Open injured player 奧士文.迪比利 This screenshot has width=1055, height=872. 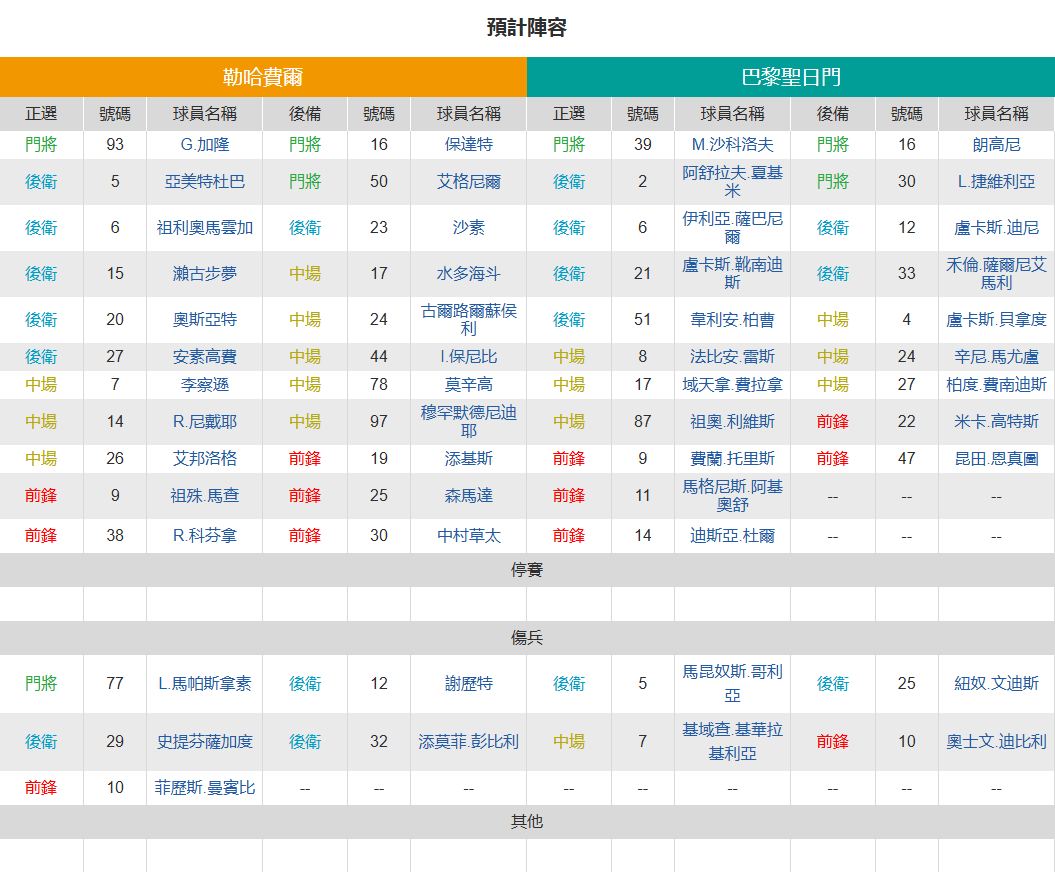tap(996, 741)
